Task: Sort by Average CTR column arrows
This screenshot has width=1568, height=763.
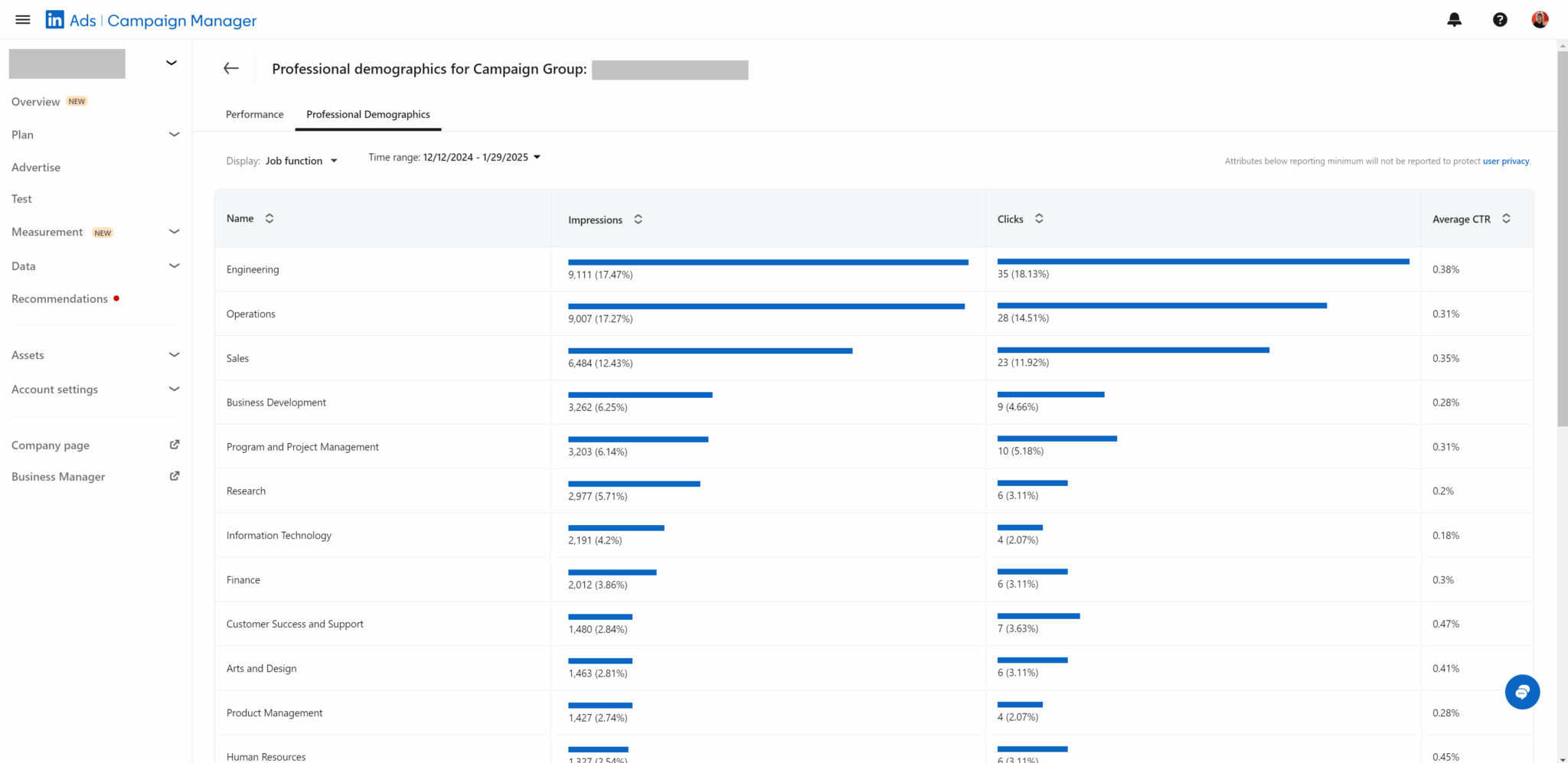Action: click(x=1506, y=219)
